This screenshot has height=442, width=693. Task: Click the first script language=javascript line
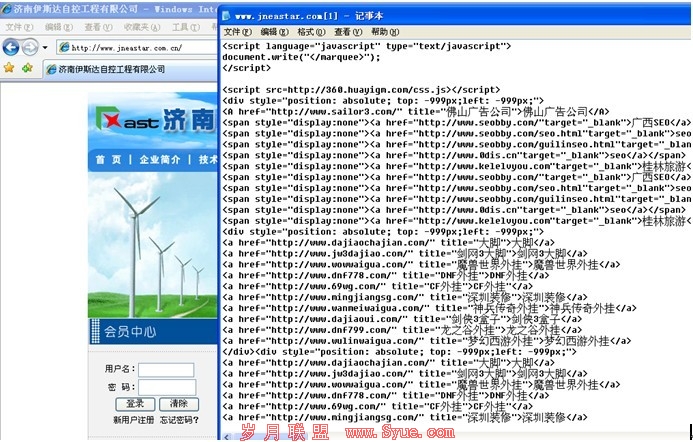tap(366, 46)
